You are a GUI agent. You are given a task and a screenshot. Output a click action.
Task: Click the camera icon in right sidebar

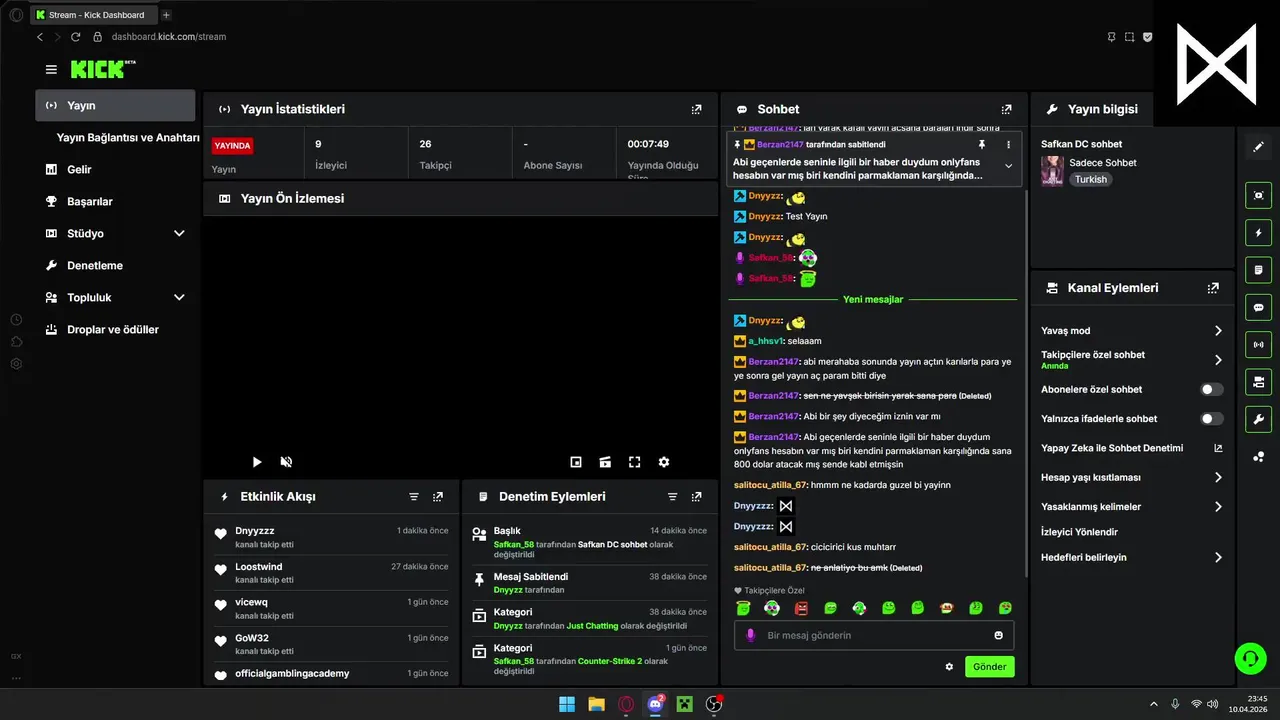[1259, 382]
